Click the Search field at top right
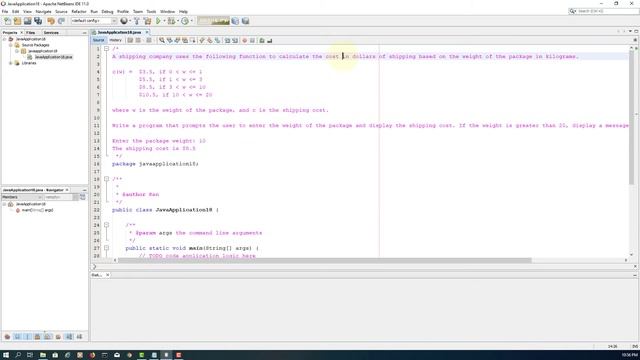This screenshot has width=640, height=360. [x=604, y=11]
